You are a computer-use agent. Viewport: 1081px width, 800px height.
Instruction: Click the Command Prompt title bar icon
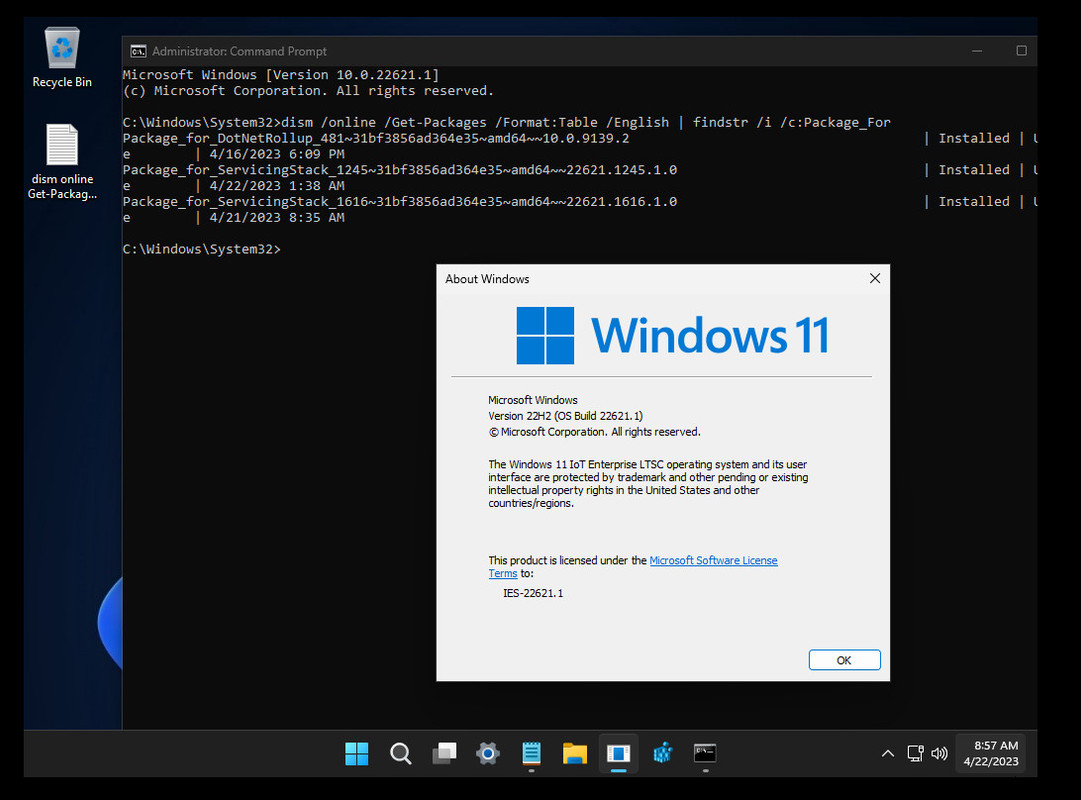(138, 51)
